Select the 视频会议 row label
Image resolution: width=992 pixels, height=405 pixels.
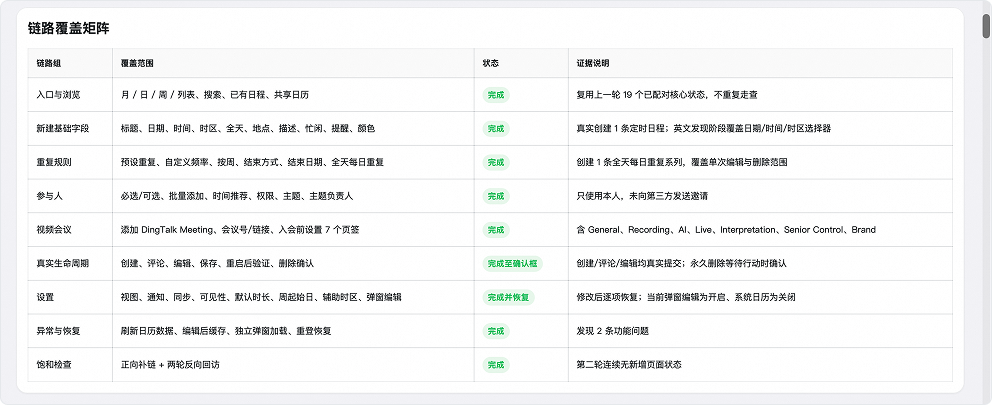[54, 230]
